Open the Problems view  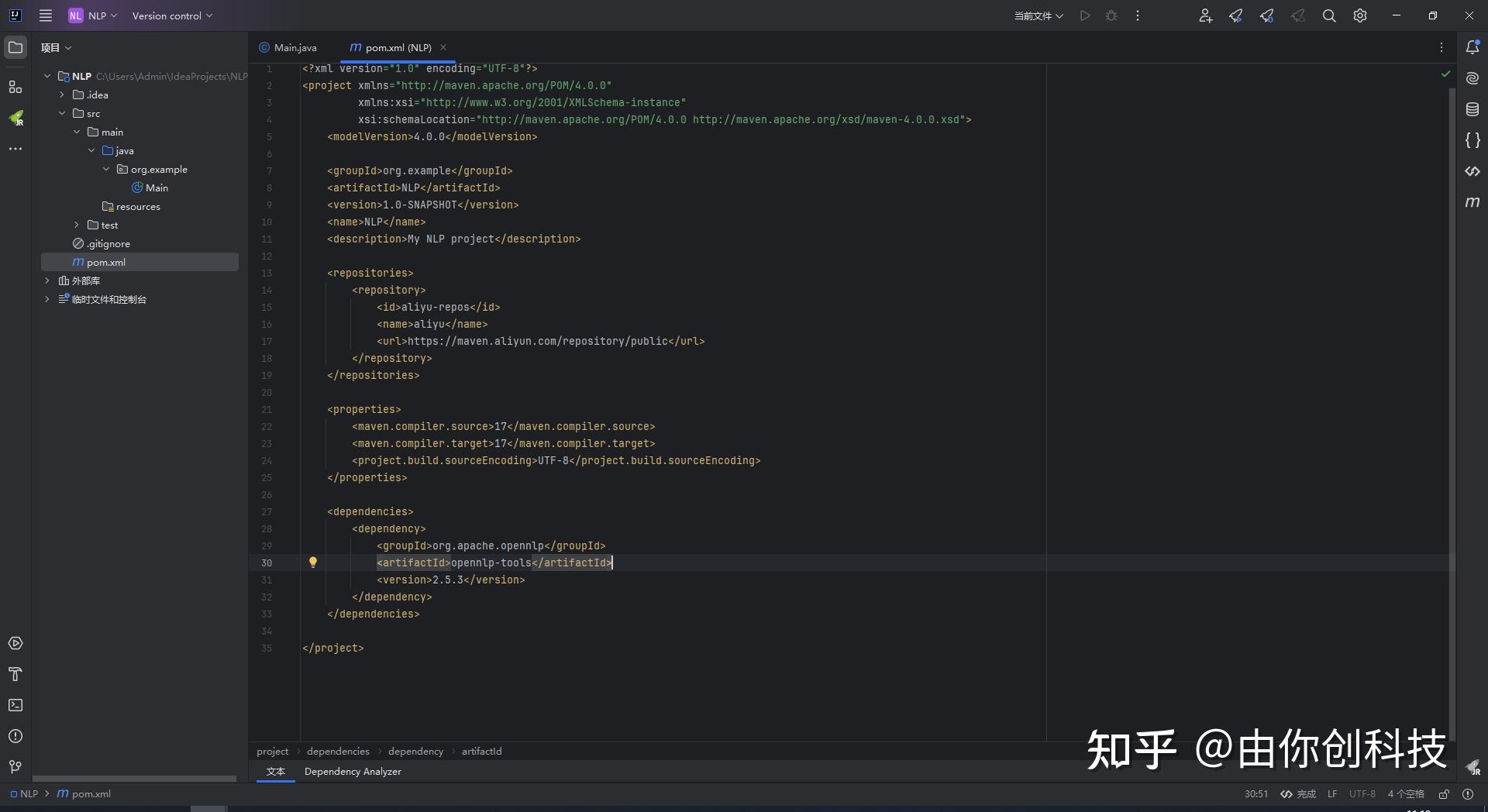tap(15, 736)
